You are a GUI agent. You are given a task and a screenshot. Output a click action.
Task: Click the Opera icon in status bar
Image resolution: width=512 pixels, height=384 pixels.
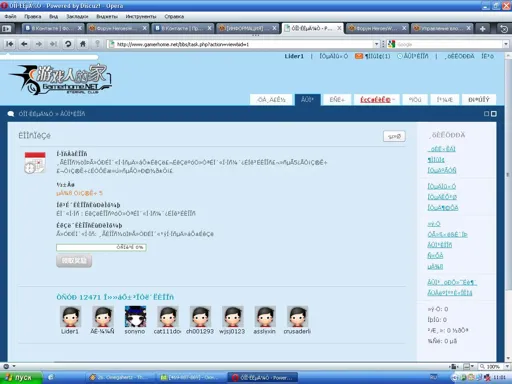6,366
